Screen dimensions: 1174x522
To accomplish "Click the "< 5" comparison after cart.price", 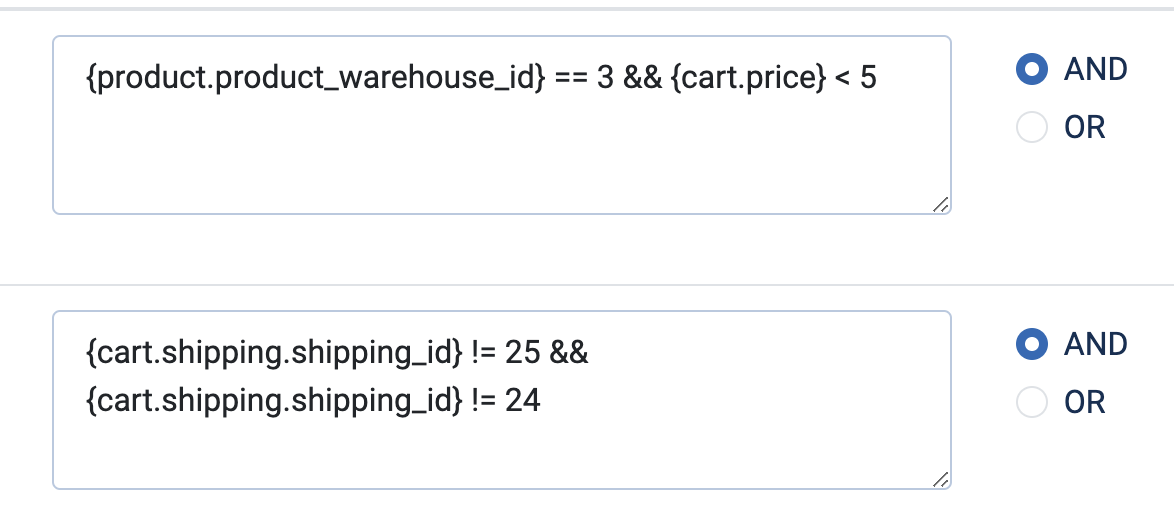I will tap(855, 78).
